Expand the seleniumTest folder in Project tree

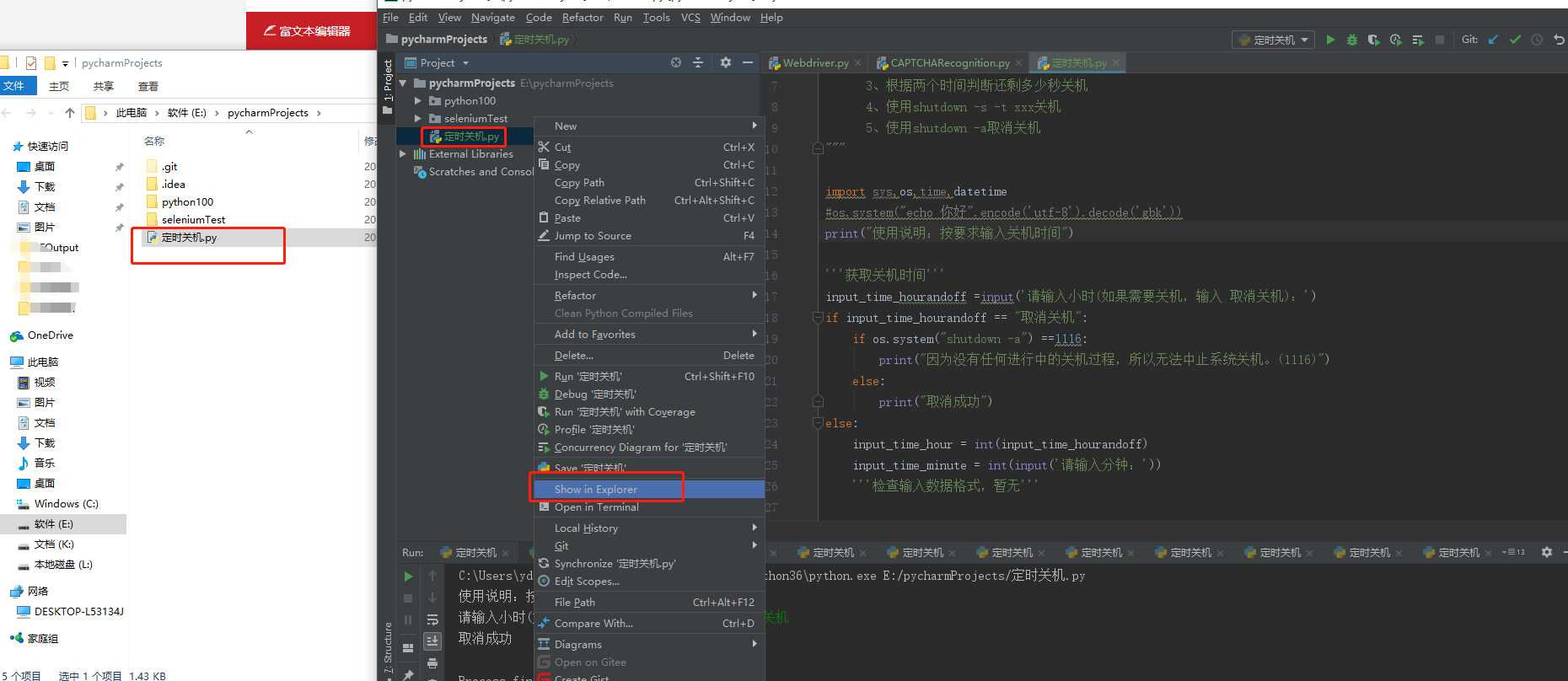(x=417, y=118)
